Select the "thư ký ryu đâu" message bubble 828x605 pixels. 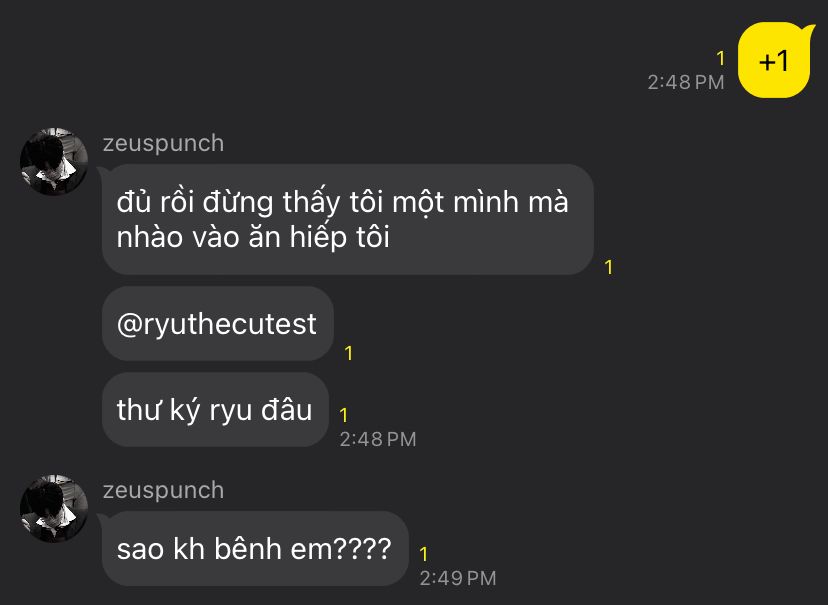[215, 409]
